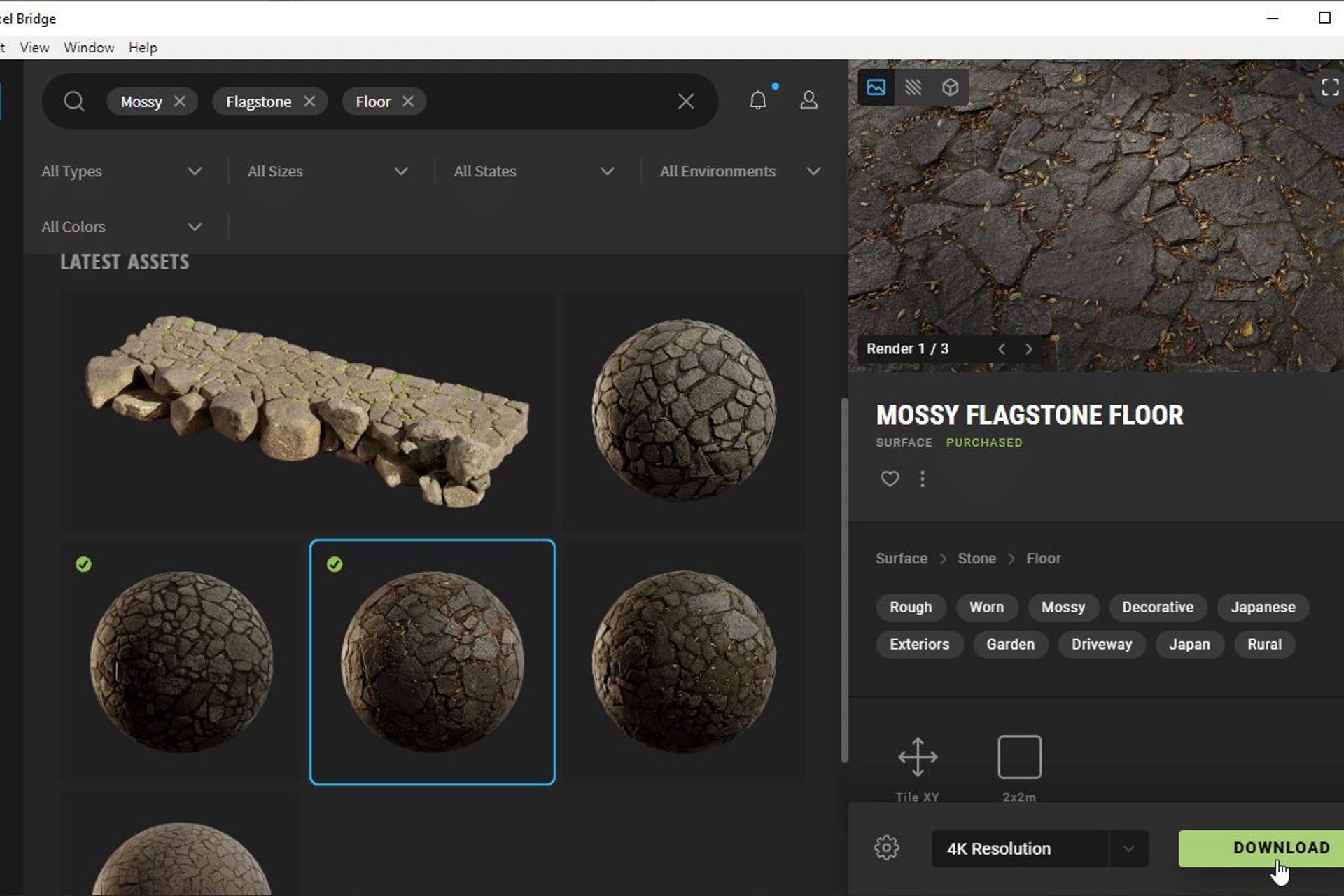Uncheck the downloaded mark on the left sphere
Screen dimensions: 1344x896
coord(84,564)
